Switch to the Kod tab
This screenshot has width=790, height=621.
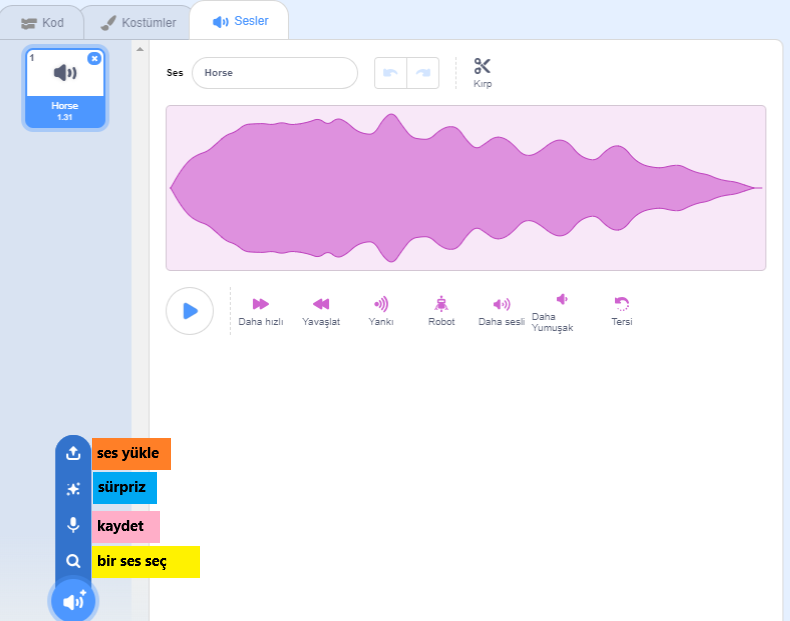[42, 22]
